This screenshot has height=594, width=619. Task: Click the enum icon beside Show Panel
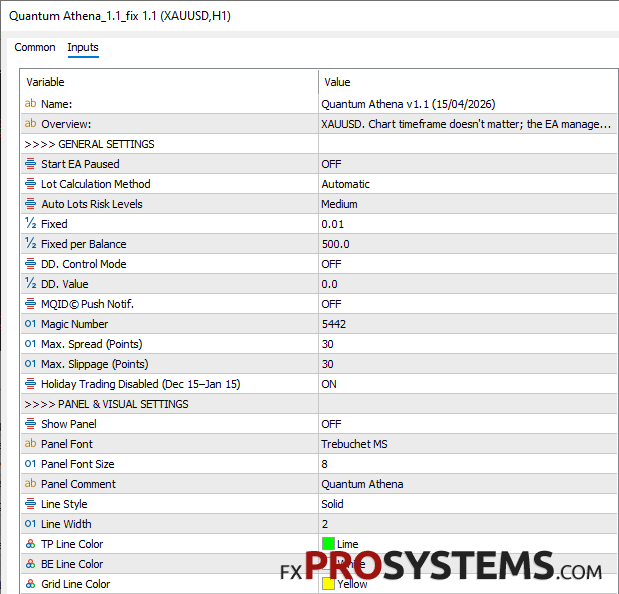[30, 423]
